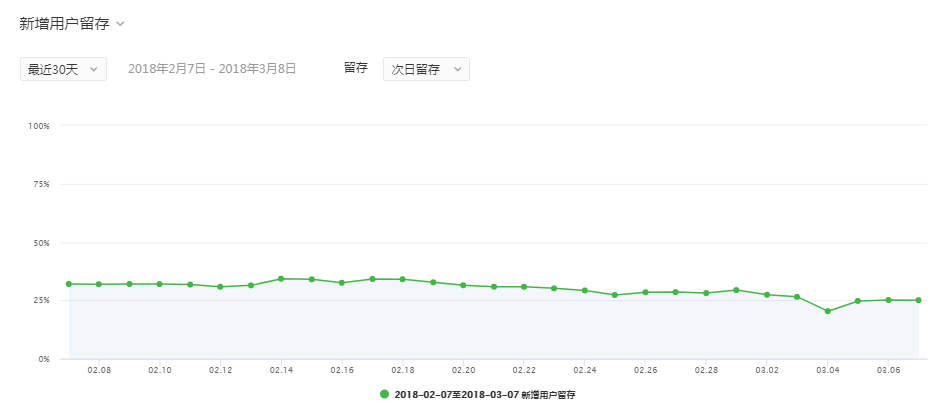Click the data point at 02.22
This screenshot has width=938, height=412.
524,287
